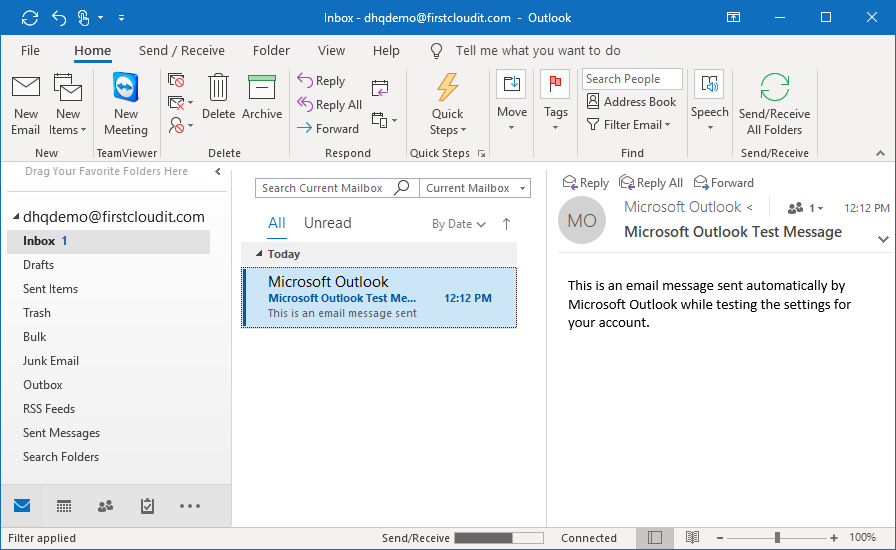Click Reply All in the reading pane
The image size is (896, 550).
click(x=651, y=183)
